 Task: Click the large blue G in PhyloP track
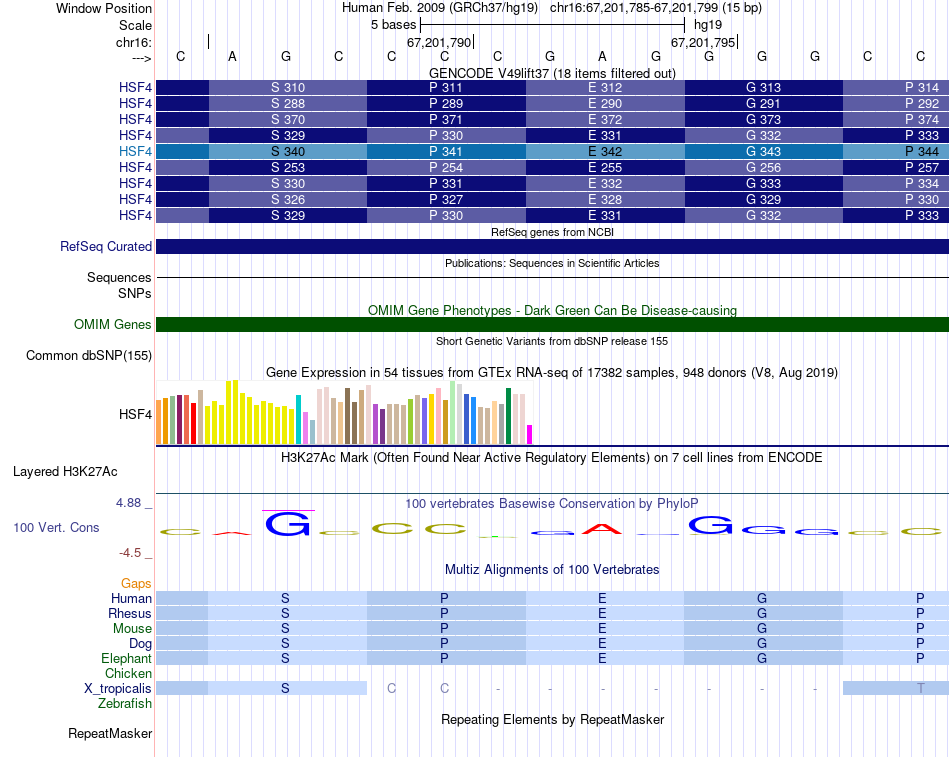coord(288,524)
